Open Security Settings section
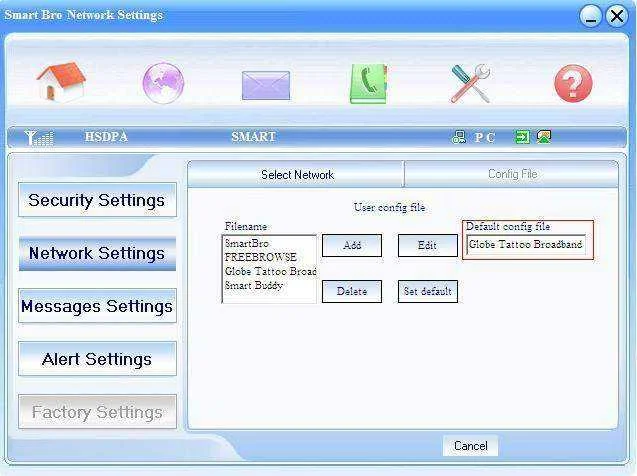Viewport: 637px width, 476px height. tap(97, 200)
